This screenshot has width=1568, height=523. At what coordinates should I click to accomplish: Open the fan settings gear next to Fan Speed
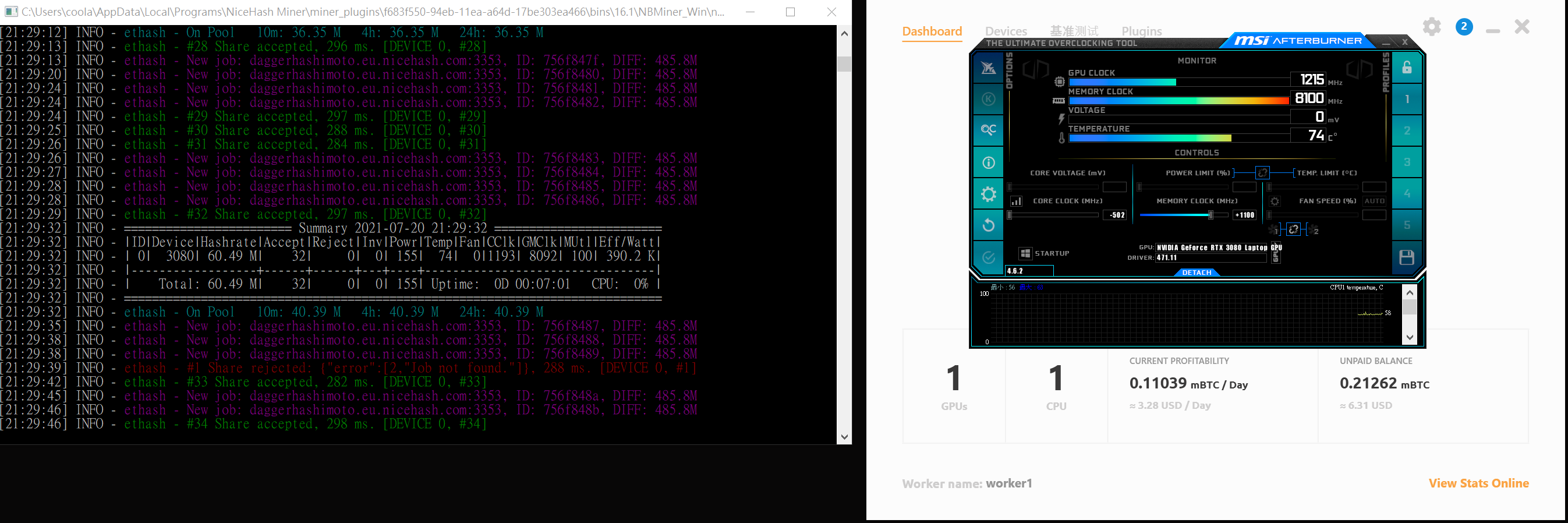[x=1275, y=201]
